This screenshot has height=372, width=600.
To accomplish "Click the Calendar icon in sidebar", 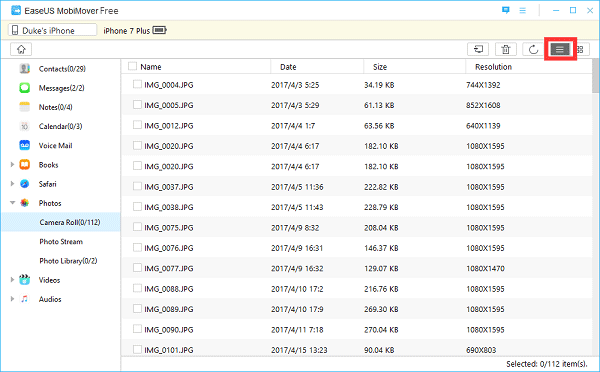I will [x=24, y=126].
